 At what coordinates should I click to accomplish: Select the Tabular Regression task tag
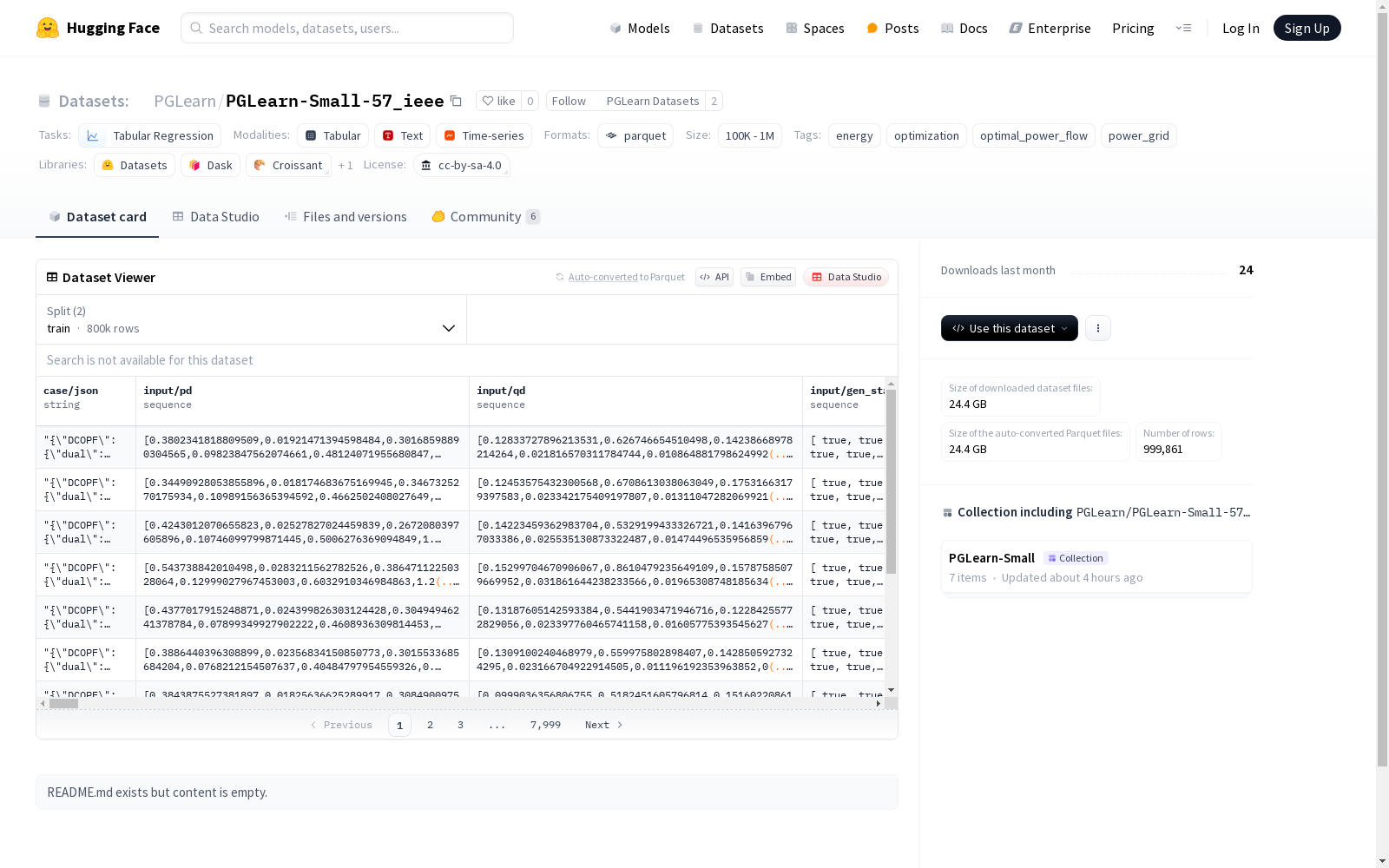(149, 135)
